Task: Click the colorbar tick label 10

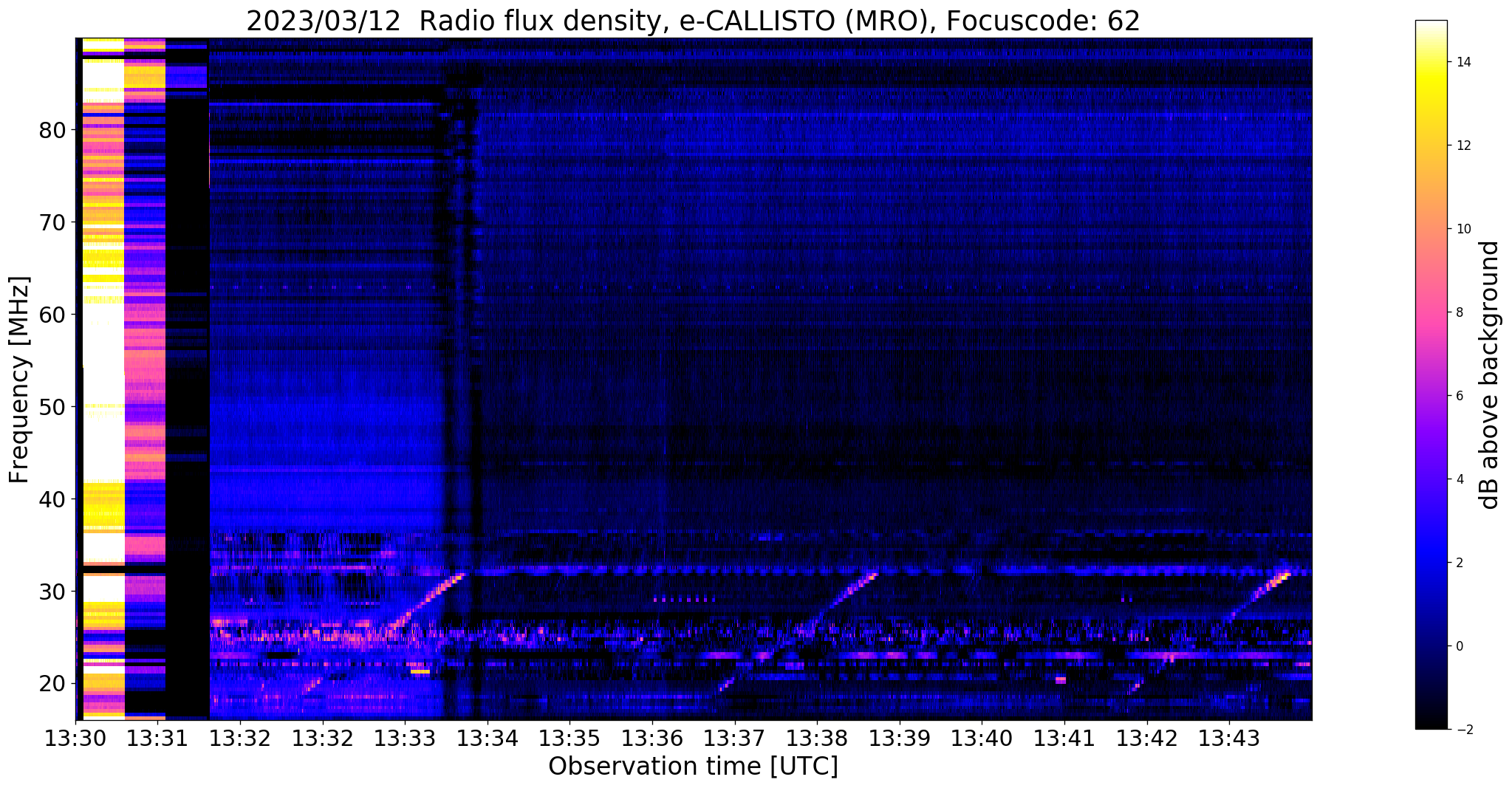Action: click(1463, 229)
